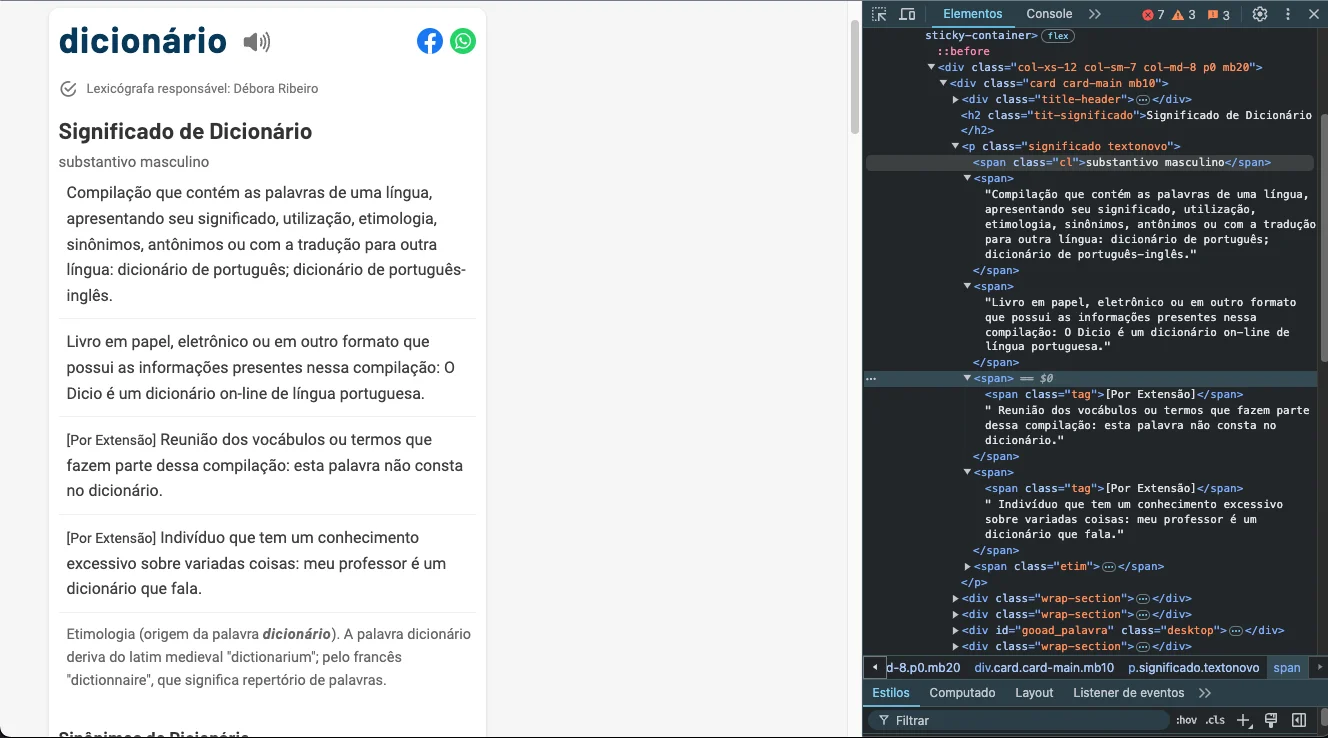
Task: Click the Significado de Dicionário heading
Action: click(x=185, y=131)
